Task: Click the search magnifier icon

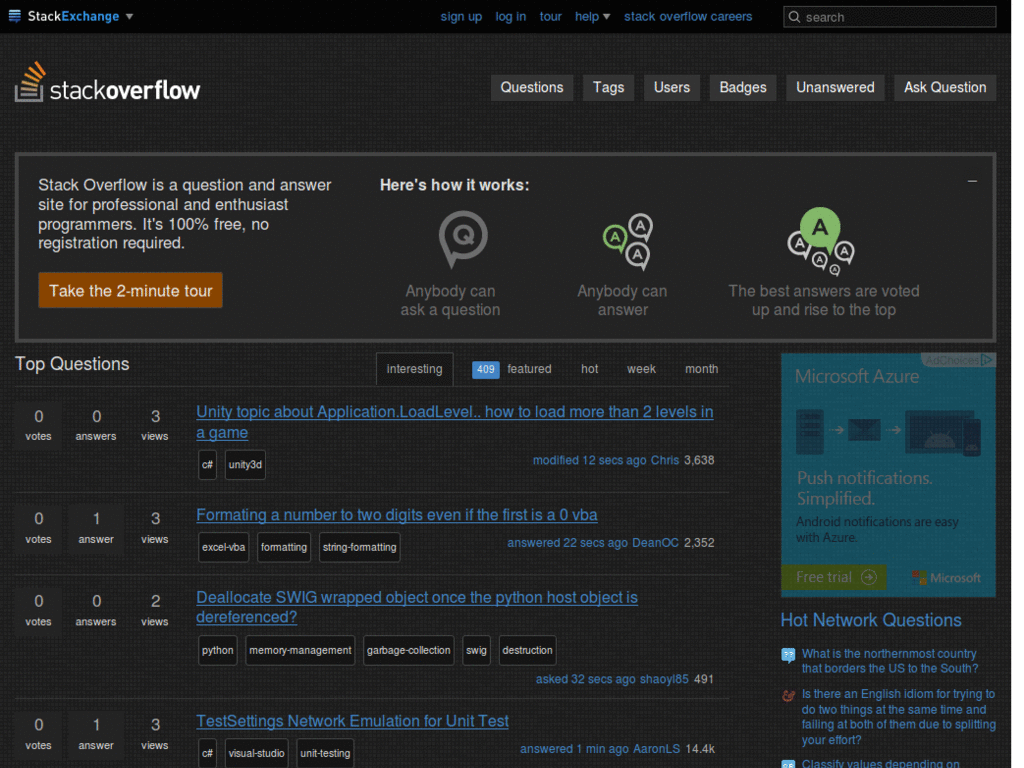Action: (x=794, y=17)
